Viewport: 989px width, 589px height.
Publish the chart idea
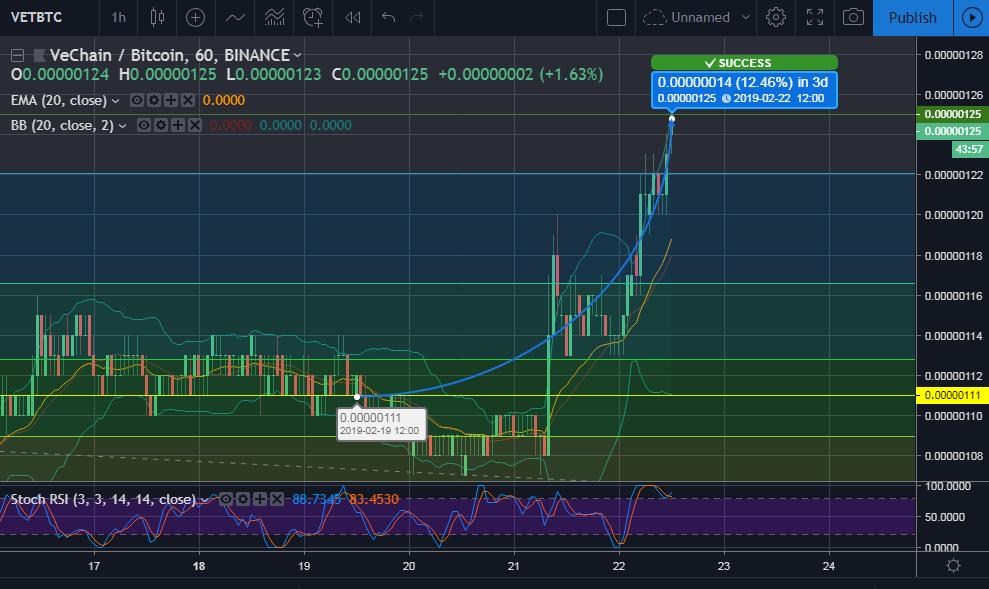(912, 18)
